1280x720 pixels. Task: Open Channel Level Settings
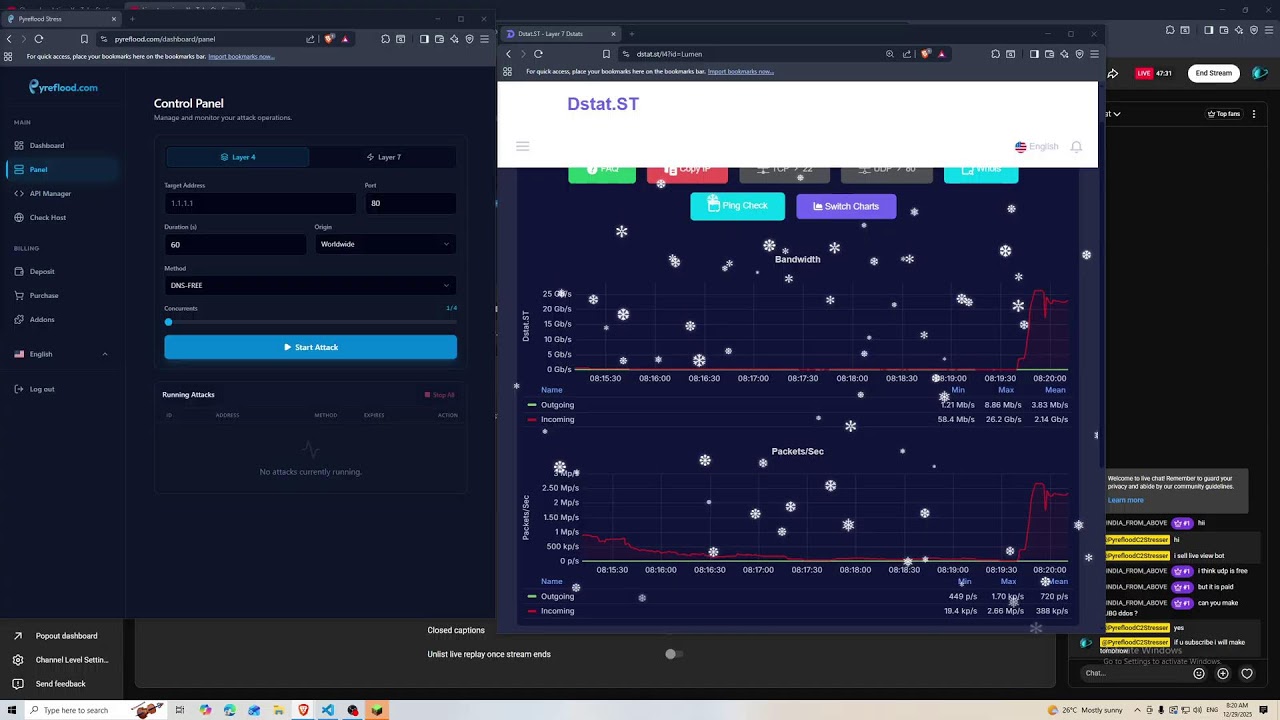tap(71, 660)
